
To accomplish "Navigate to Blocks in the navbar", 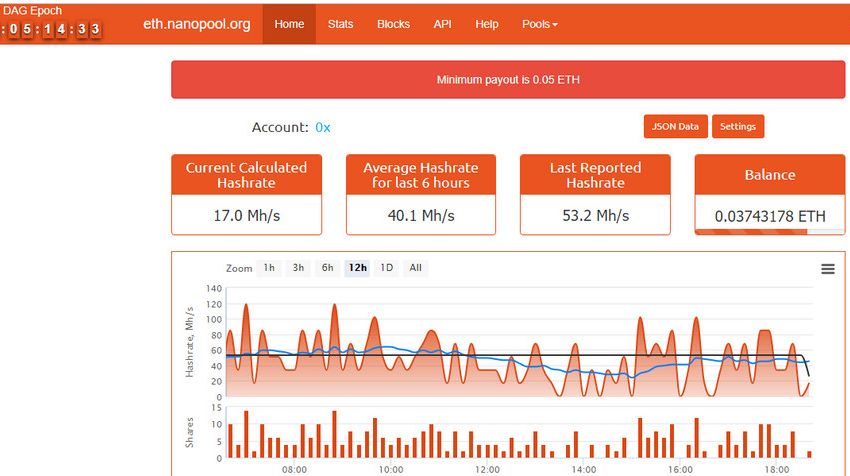I will click(393, 23).
